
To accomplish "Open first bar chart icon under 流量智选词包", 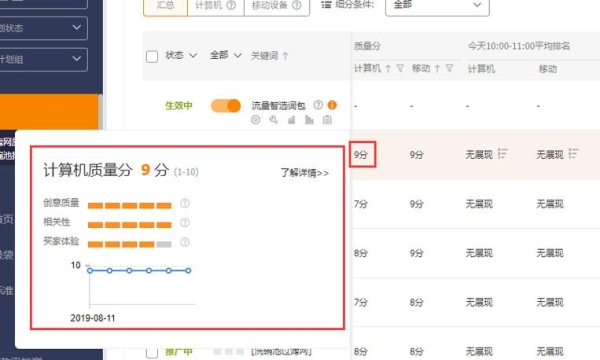I will click(x=292, y=120).
